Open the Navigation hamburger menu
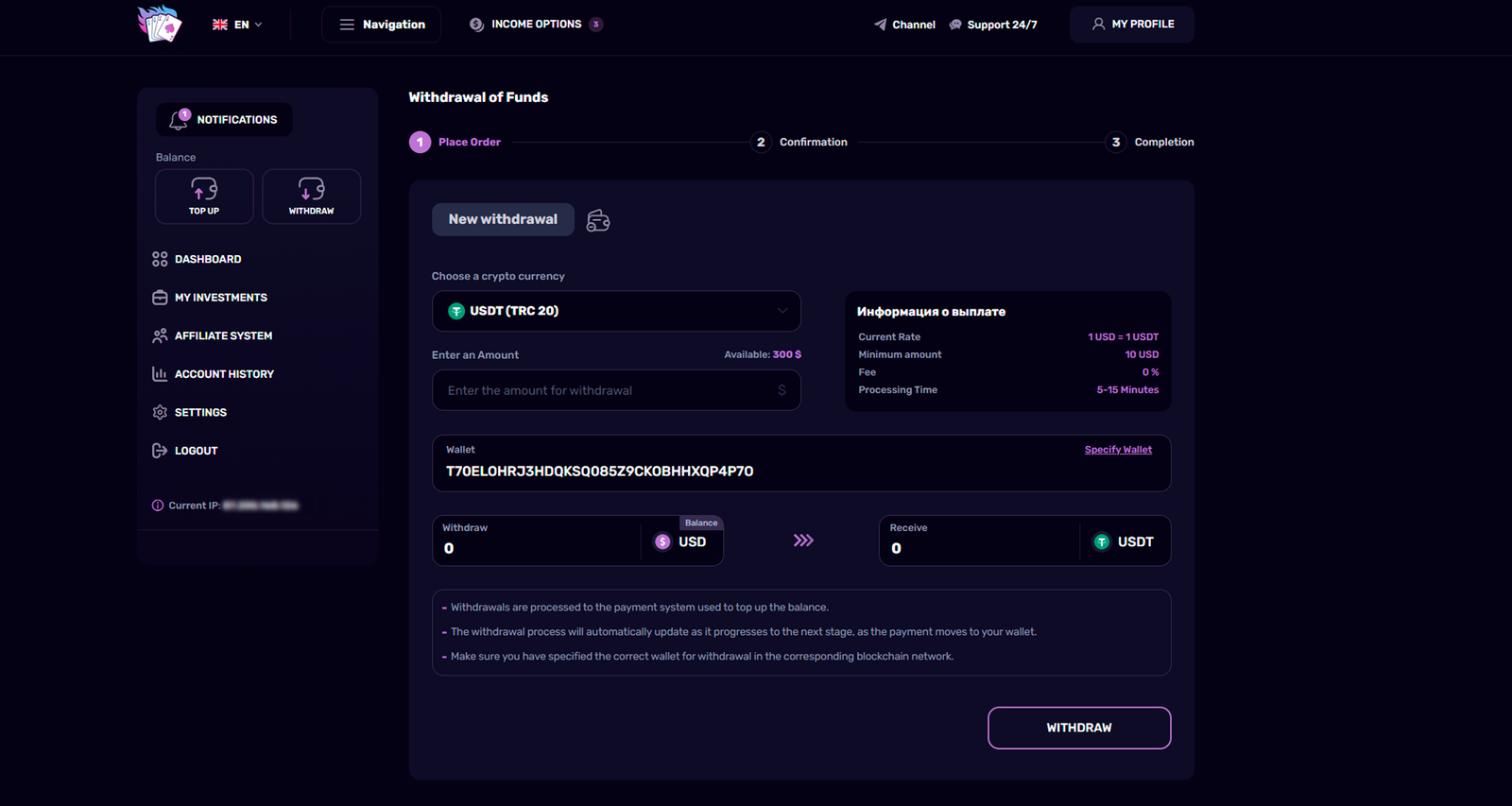1512x806 pixels. click(x=382, y=25)
